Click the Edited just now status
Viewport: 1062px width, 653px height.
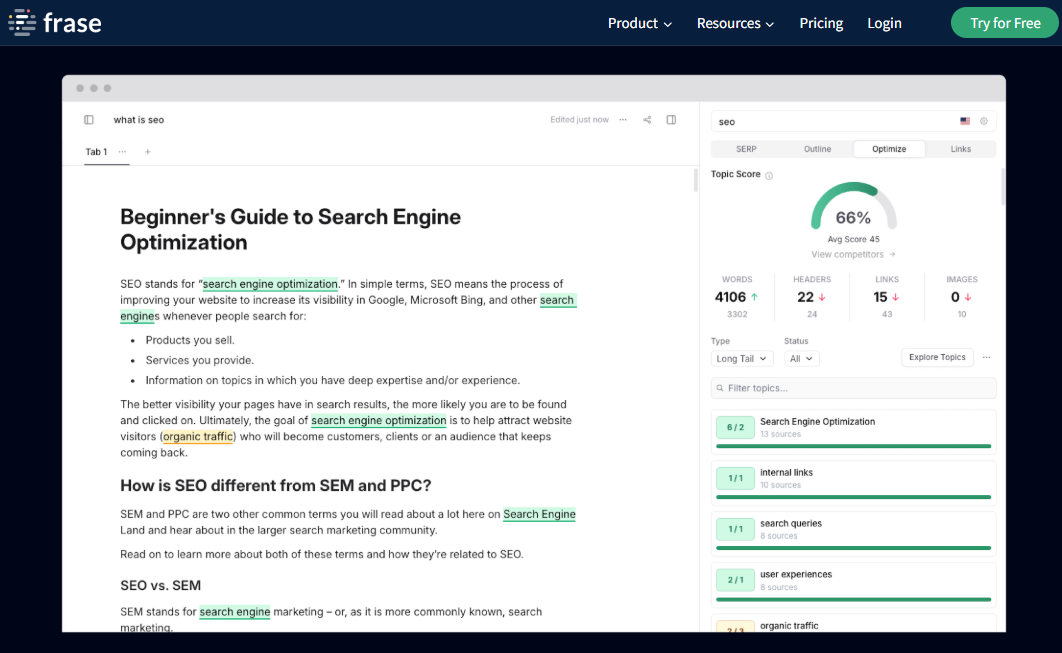[x=579, y=120]
